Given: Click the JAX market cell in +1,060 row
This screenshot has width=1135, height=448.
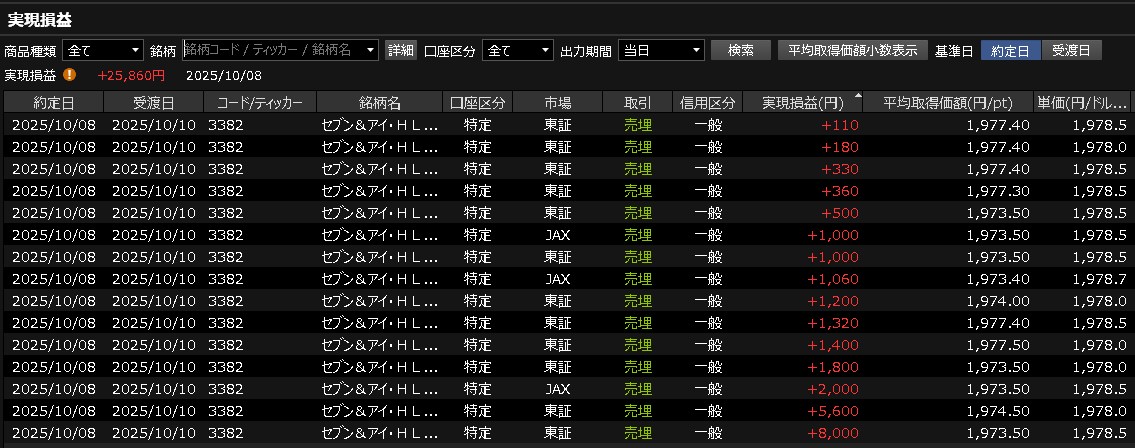Looking at the screenshot, I should coord(557,279).
